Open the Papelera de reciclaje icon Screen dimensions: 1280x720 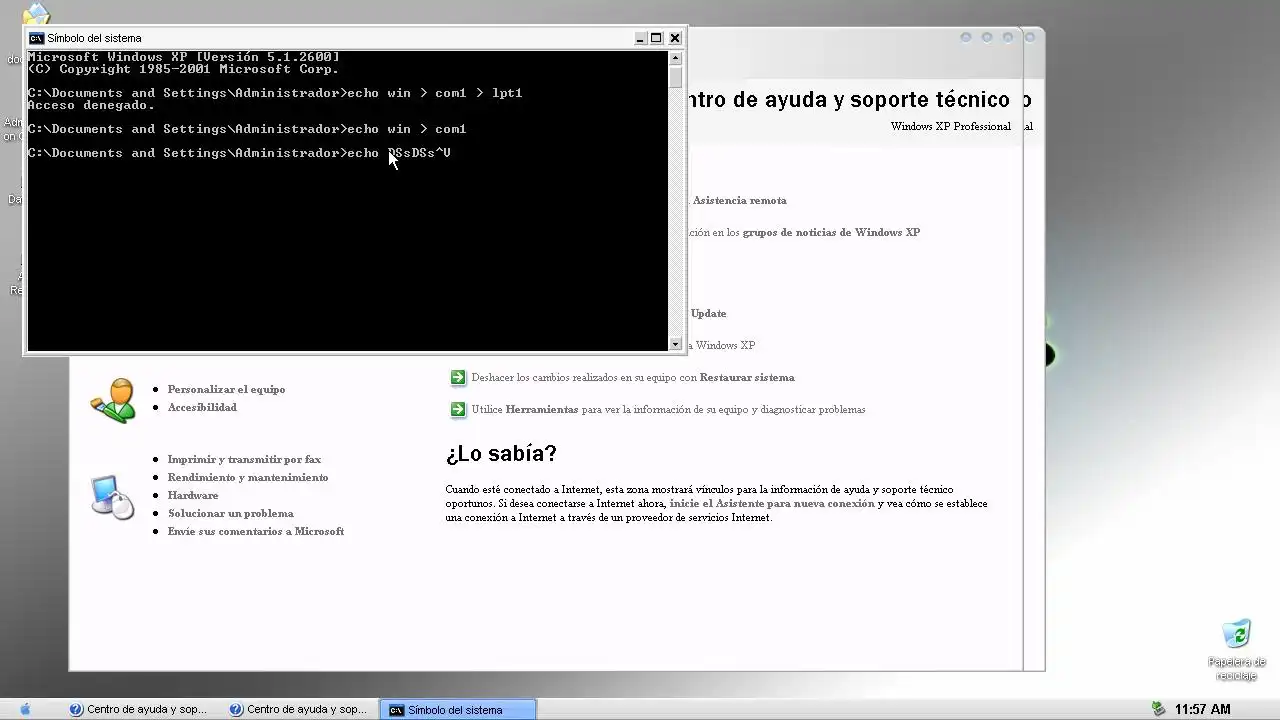click(1237, 650)
